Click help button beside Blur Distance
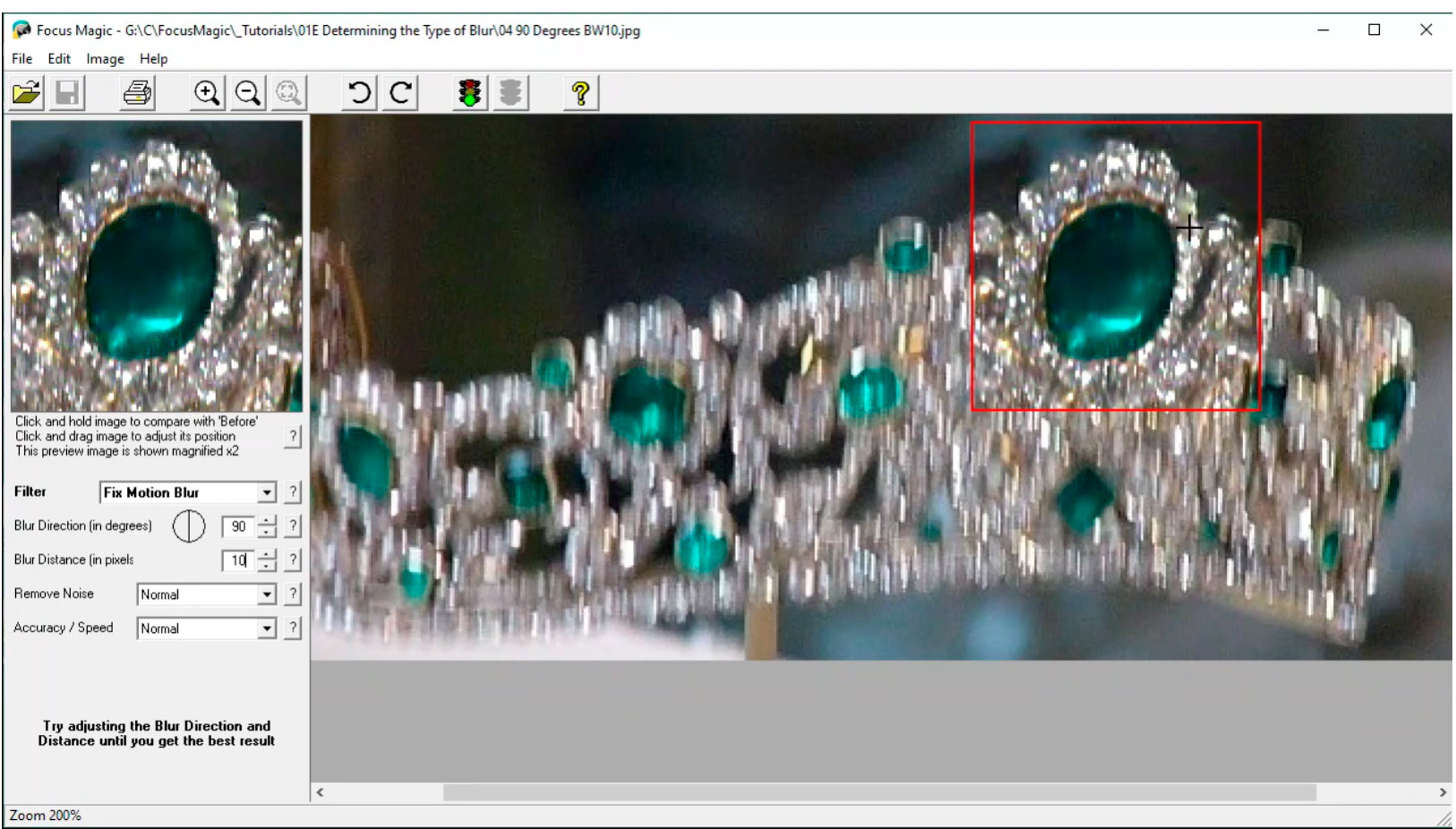1456x829 pixels. coord(293,560)
